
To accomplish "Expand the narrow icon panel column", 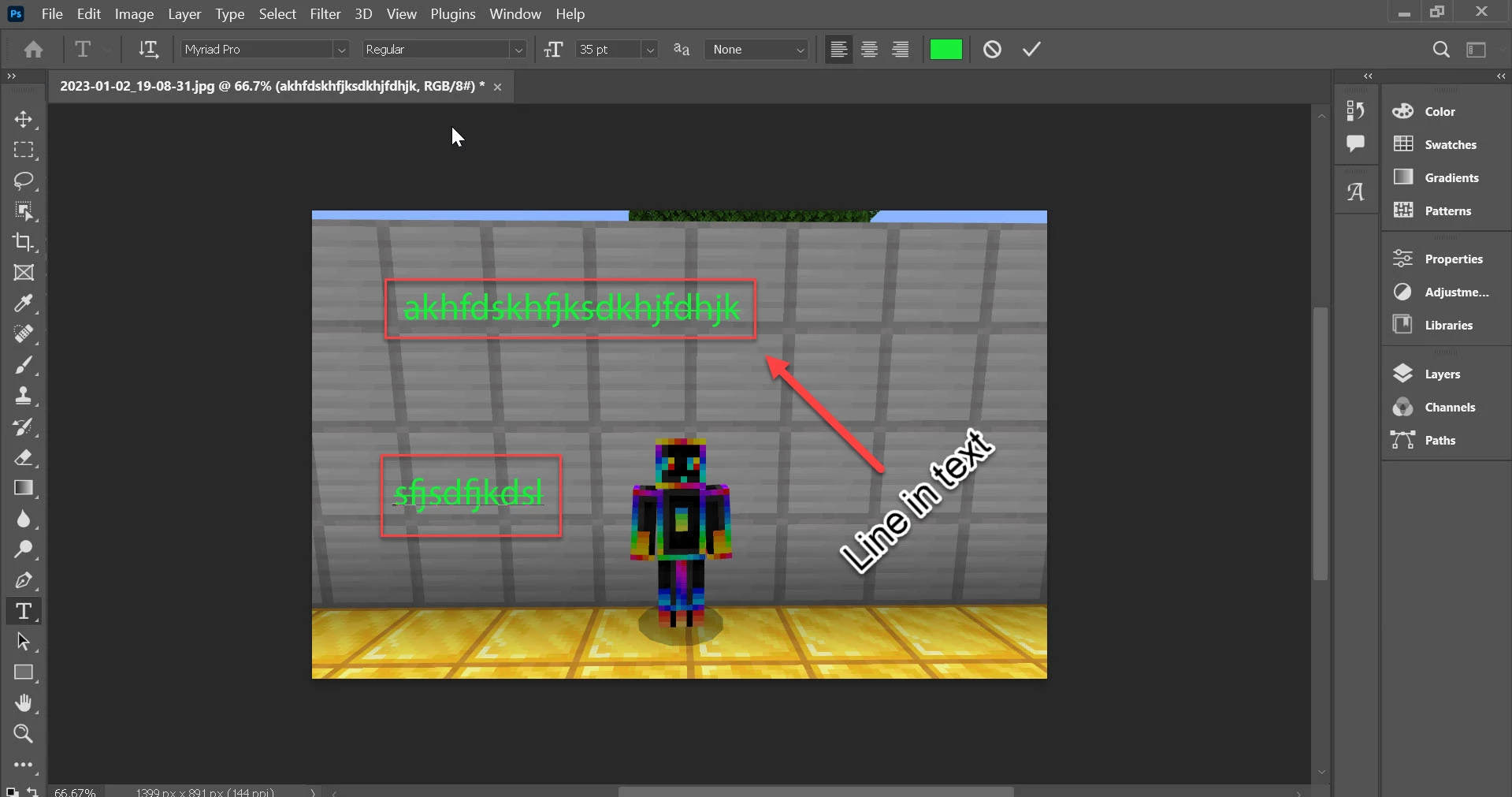I will 1368,76.
